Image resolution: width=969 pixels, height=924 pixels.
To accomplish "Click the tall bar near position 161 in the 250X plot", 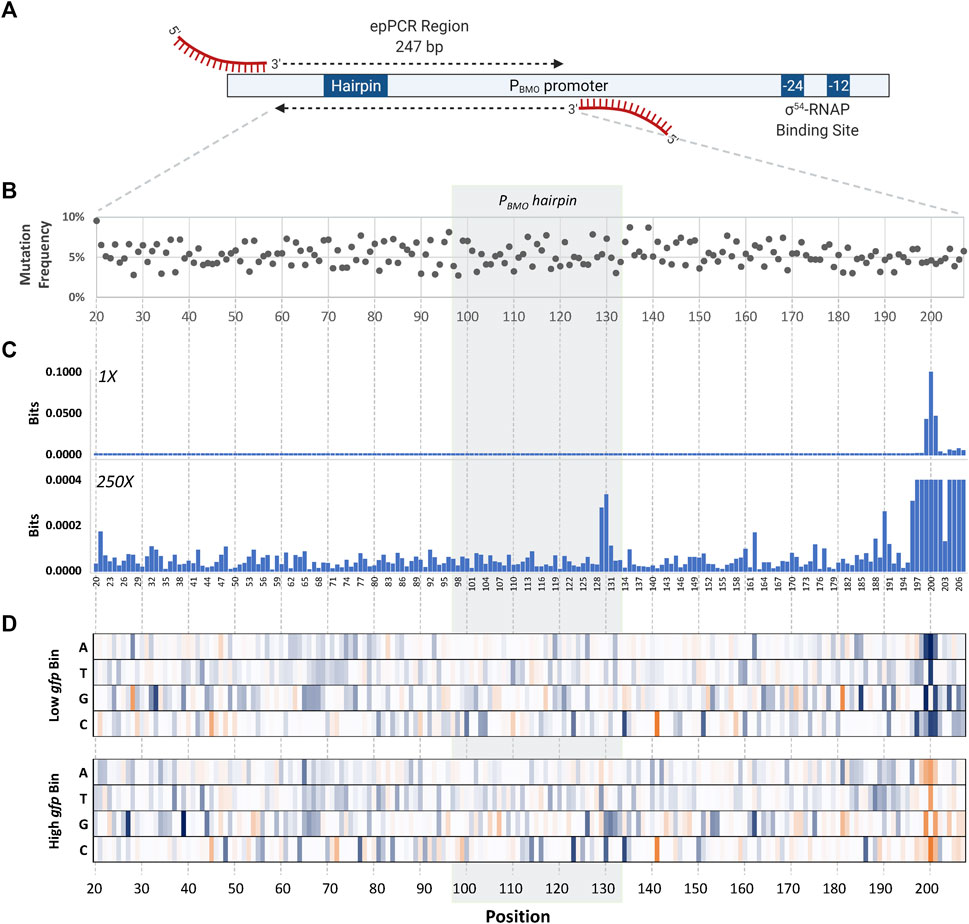I will (x=755, y=551).
